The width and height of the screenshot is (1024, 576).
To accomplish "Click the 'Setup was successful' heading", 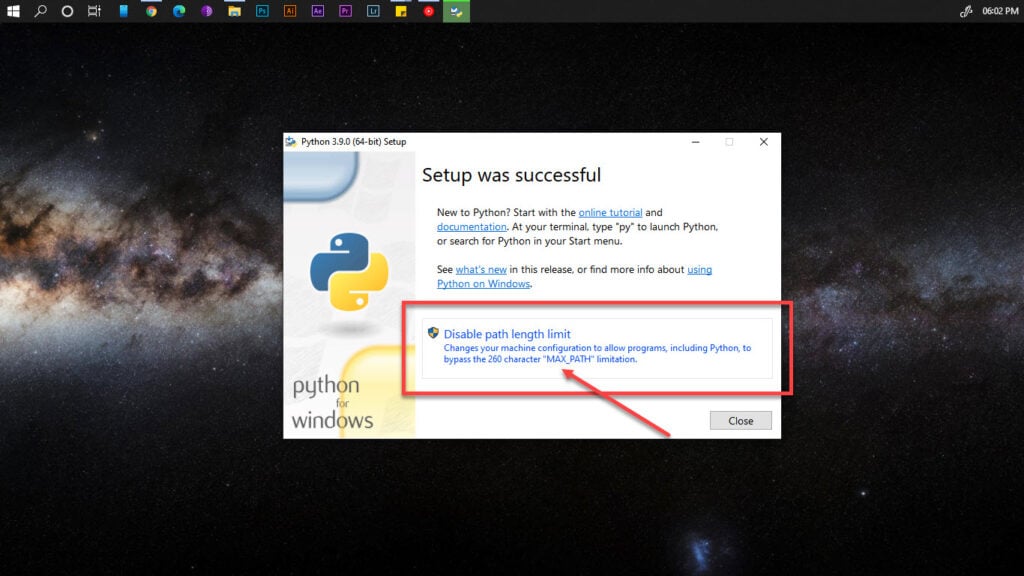I will 511,175.
